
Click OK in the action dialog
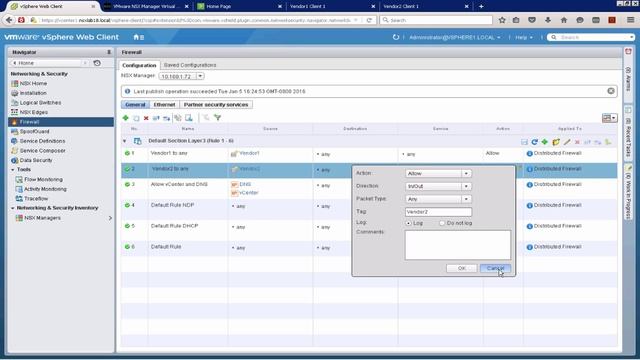click(x=462, y=268)
